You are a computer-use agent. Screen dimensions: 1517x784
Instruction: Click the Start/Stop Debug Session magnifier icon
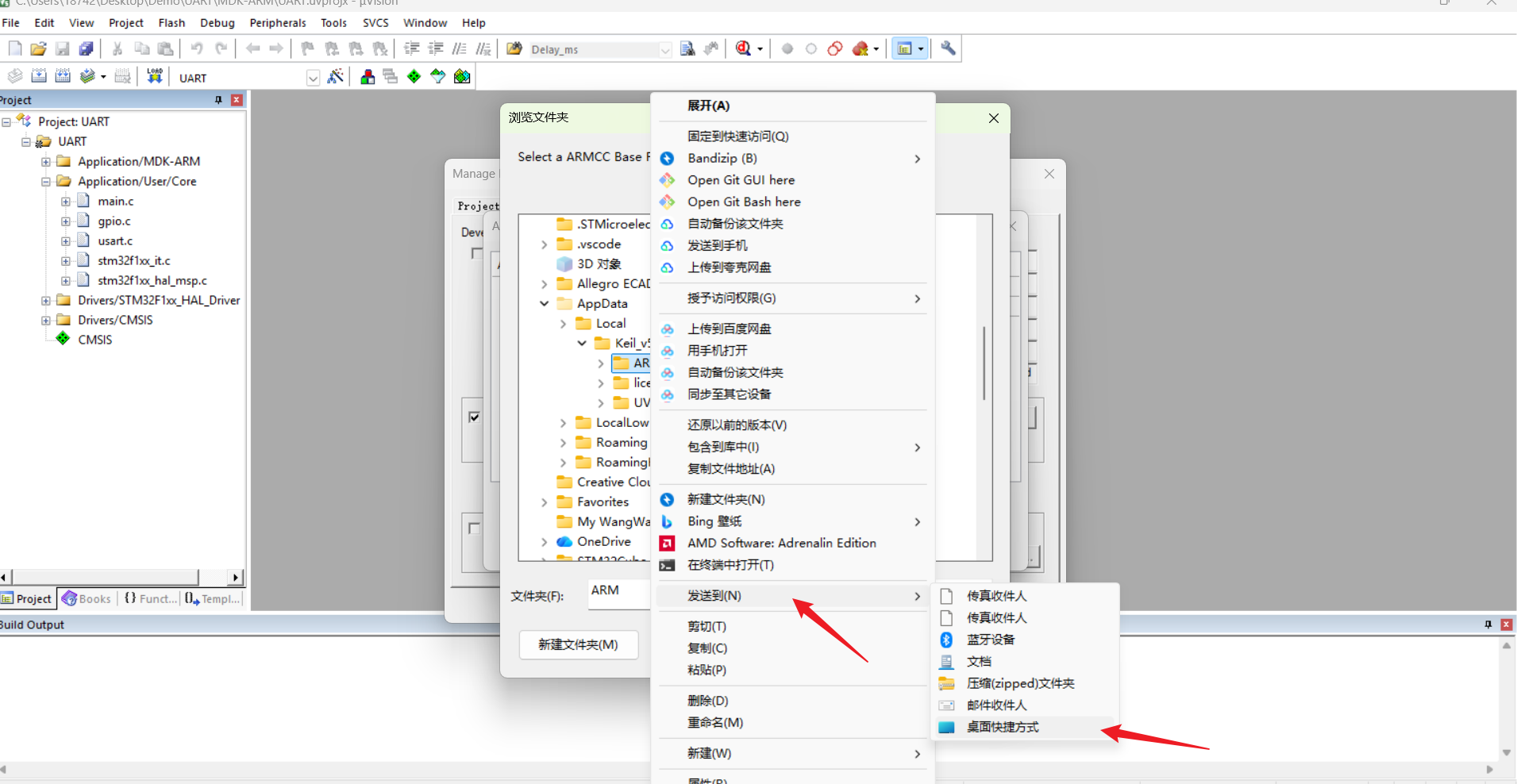coord(743,49)
